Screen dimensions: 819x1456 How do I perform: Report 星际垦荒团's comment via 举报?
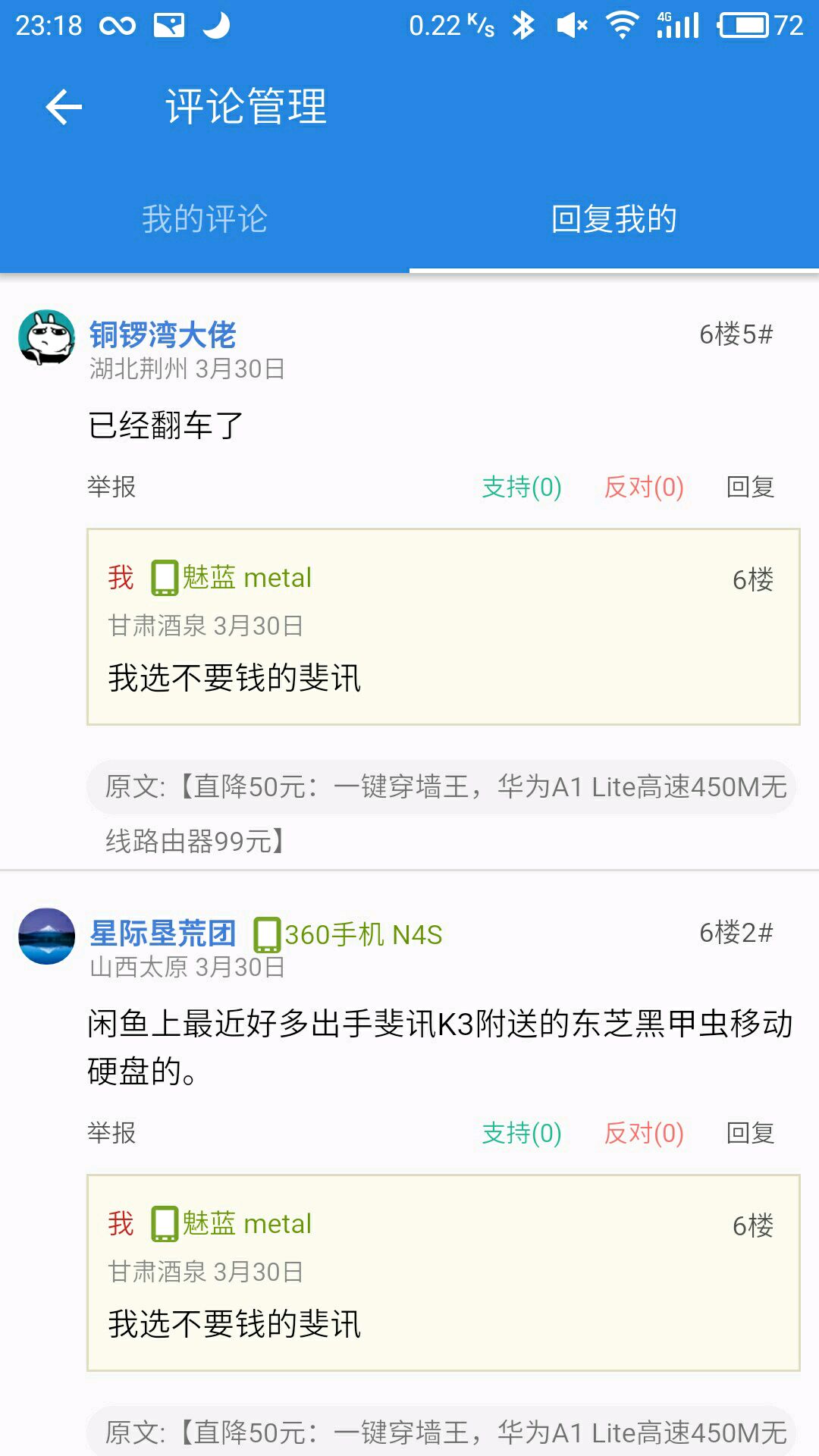click(x=111, y=1133)
